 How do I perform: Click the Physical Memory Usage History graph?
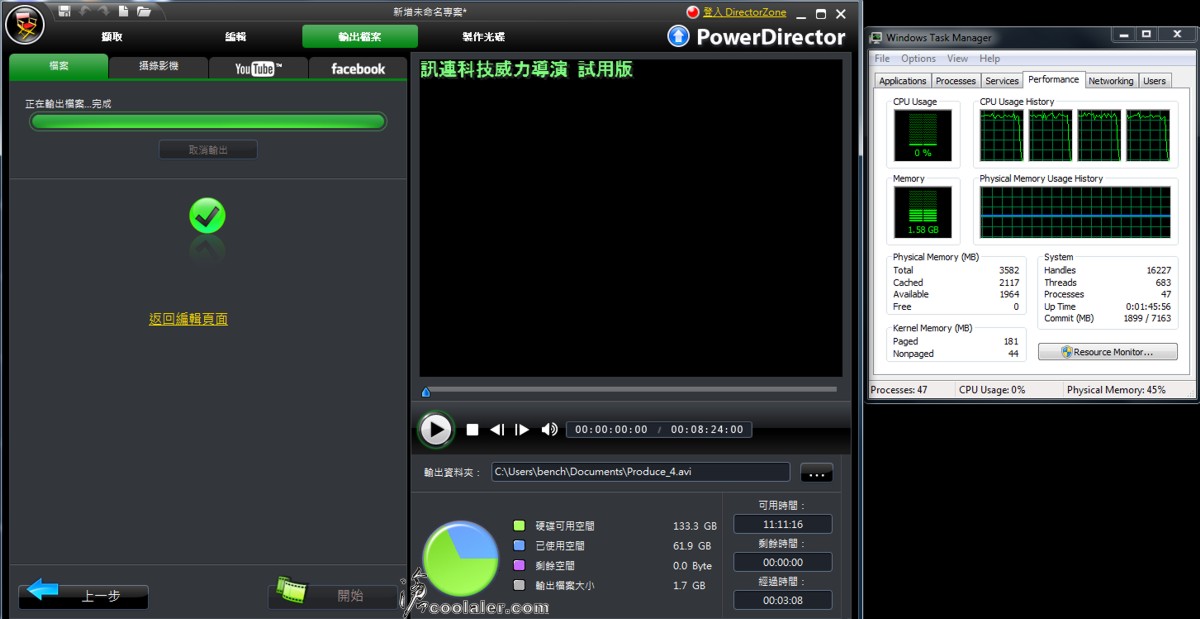point(1075,212)
